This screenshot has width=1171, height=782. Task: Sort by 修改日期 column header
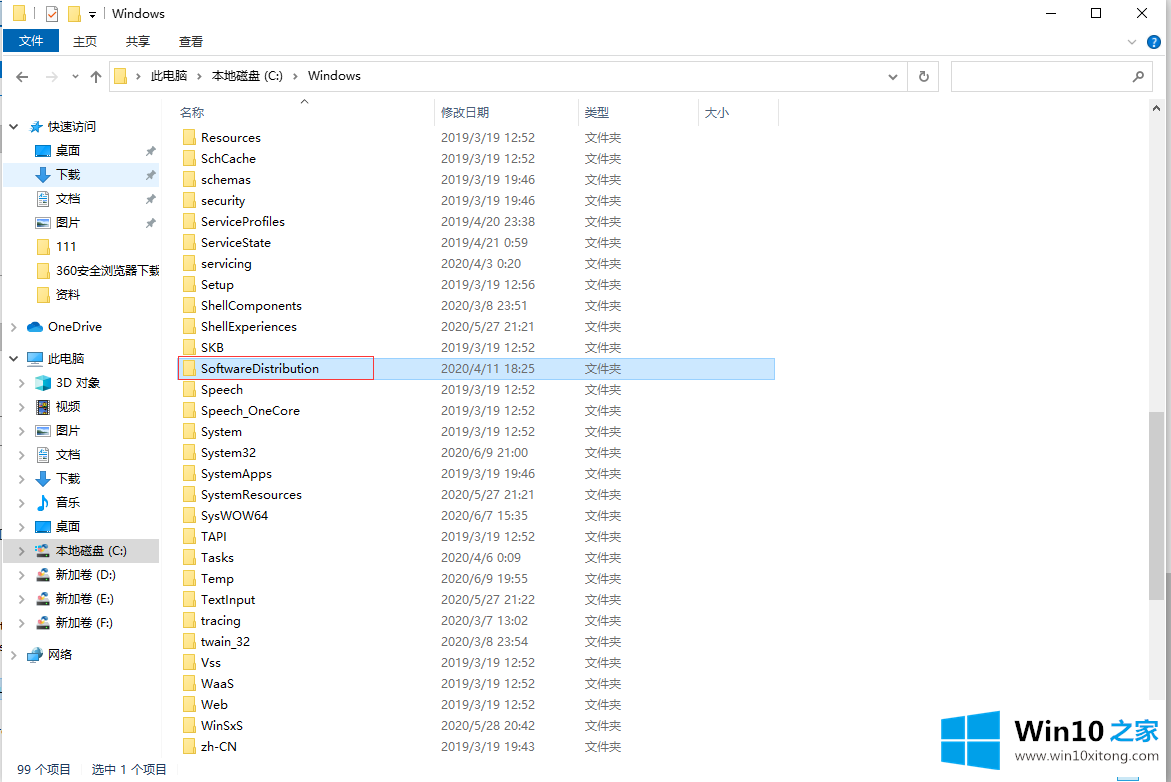(x=465, y=113)
